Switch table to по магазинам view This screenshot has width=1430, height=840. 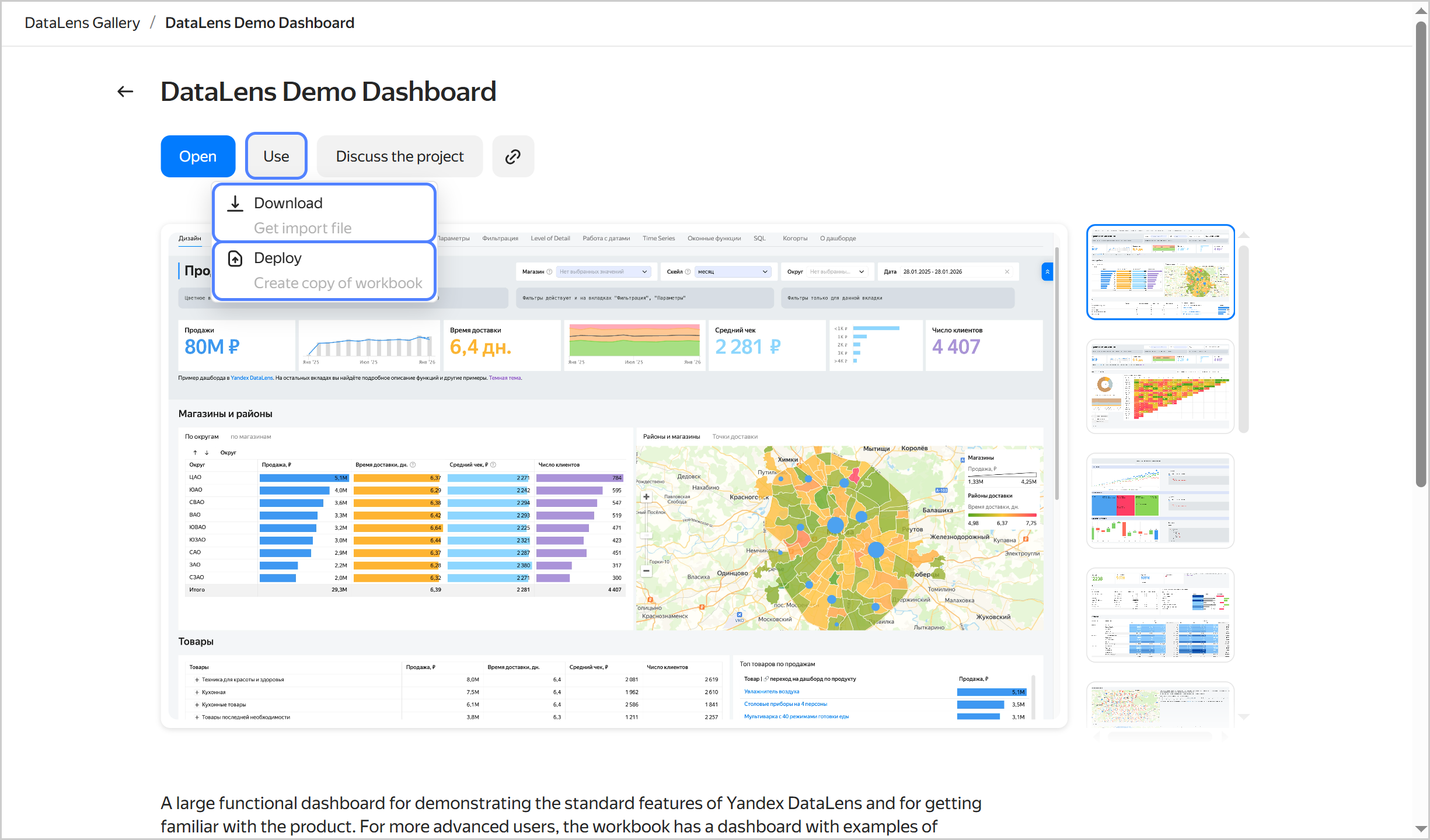pyautogui.click(x=251, y=437)
